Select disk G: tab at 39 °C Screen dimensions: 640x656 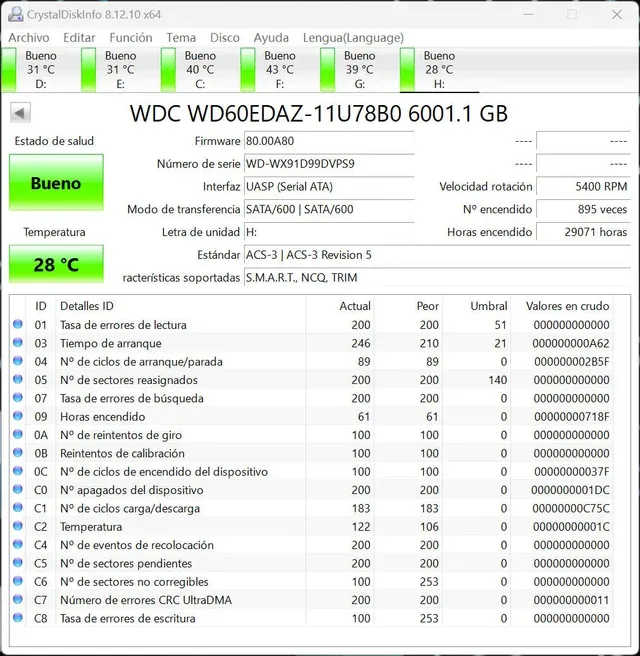(359, 69)
